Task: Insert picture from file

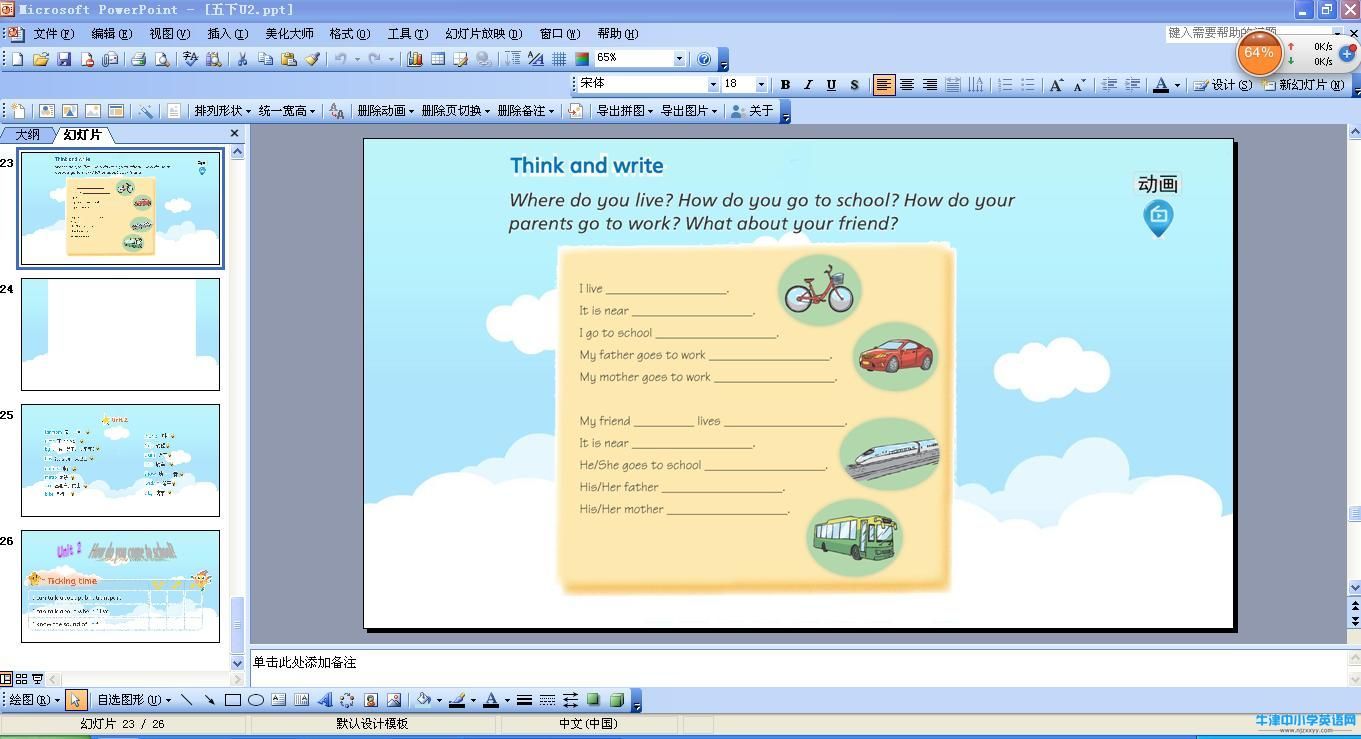Action: point(394,700)
